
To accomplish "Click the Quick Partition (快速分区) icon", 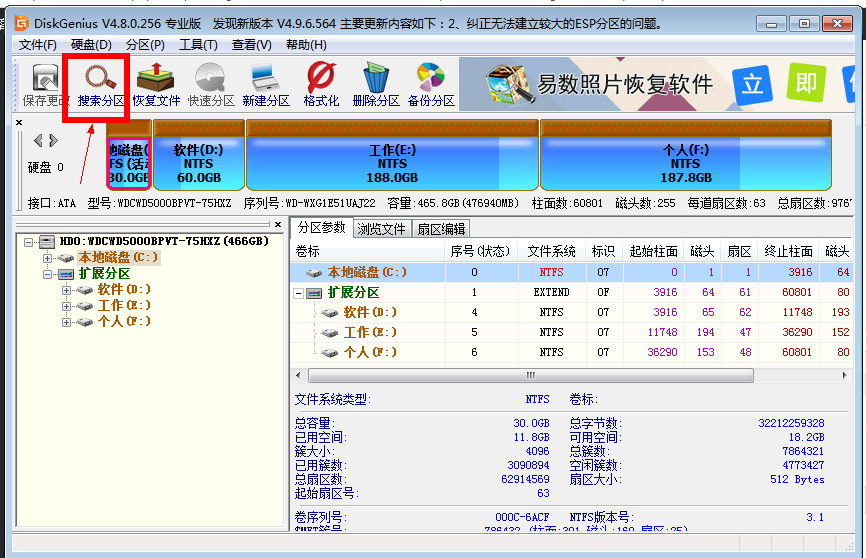I will coord(211,85).
